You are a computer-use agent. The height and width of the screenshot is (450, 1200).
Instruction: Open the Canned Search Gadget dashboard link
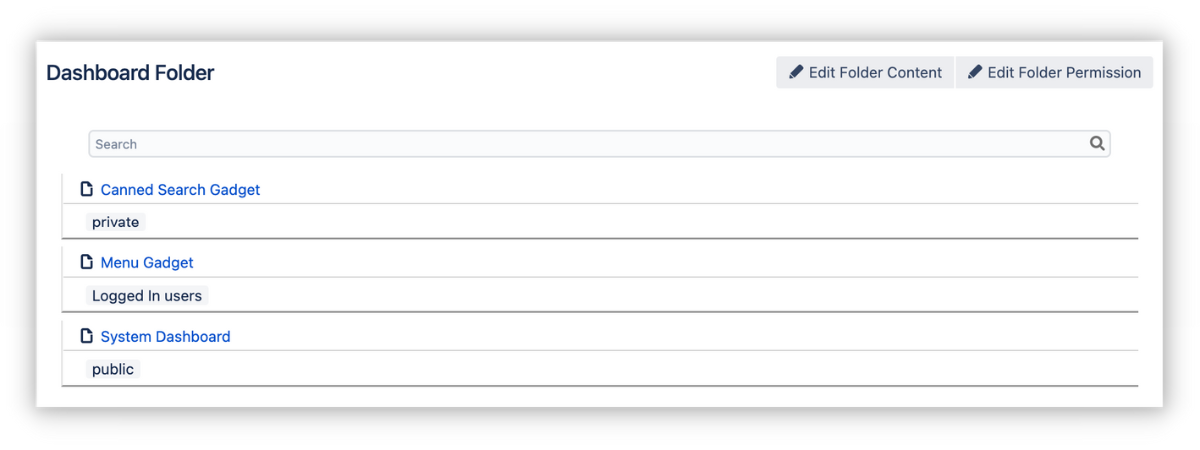click(x=180, y=190)
